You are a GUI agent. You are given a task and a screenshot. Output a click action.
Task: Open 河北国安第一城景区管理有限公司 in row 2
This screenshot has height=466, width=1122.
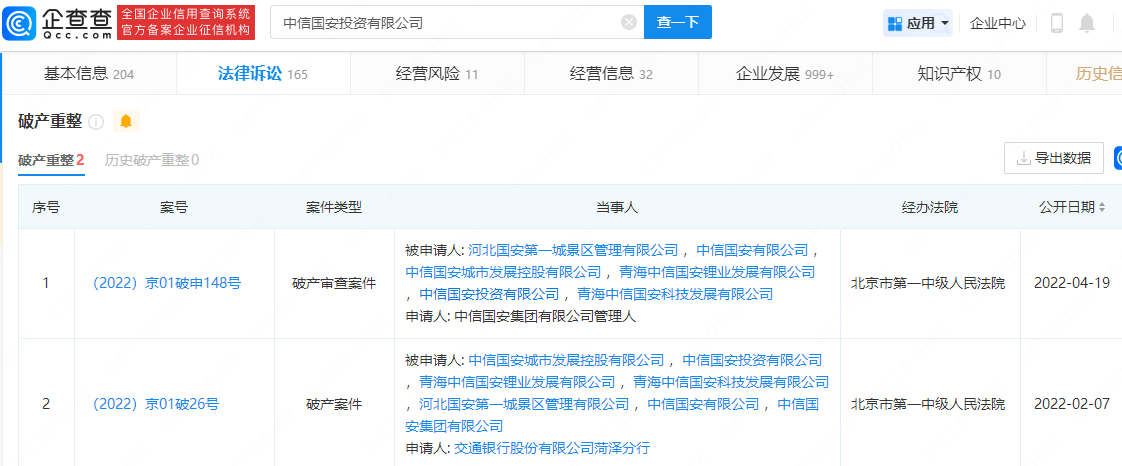[525, 404]
